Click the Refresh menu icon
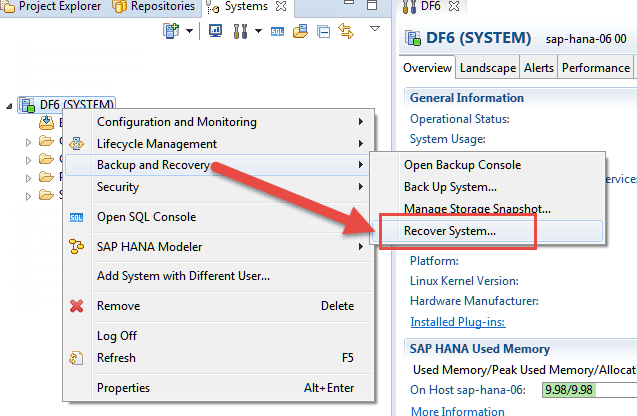Screen dimensions: 637x416 (x=76, y=358)
